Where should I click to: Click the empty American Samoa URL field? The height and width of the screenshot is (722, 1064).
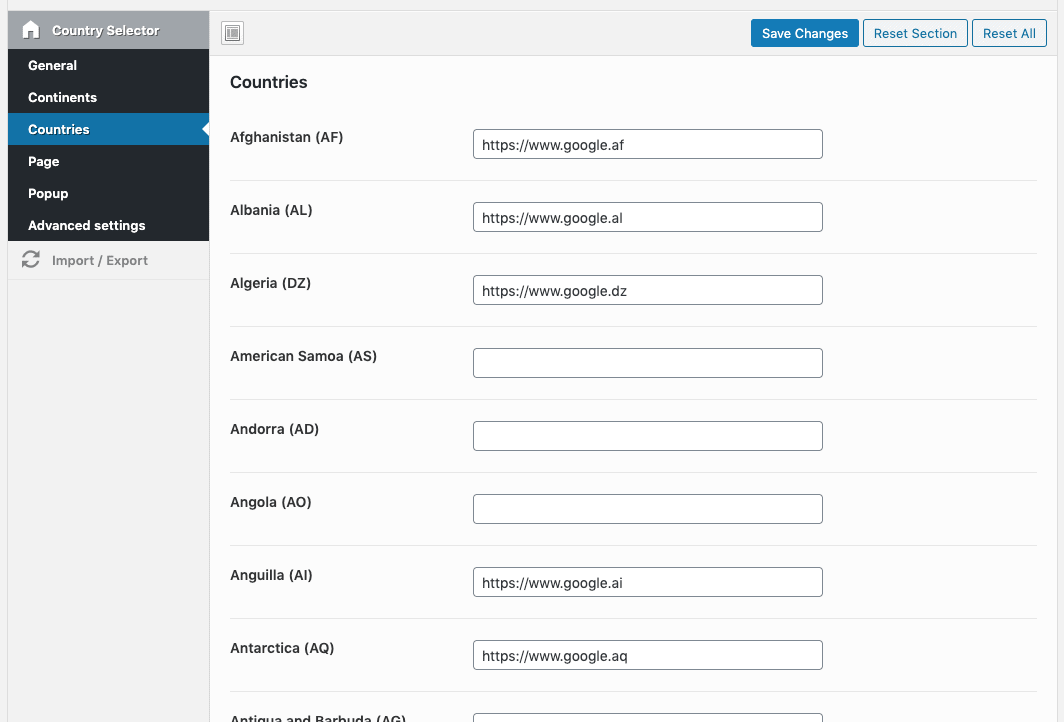tap(647, 362)
